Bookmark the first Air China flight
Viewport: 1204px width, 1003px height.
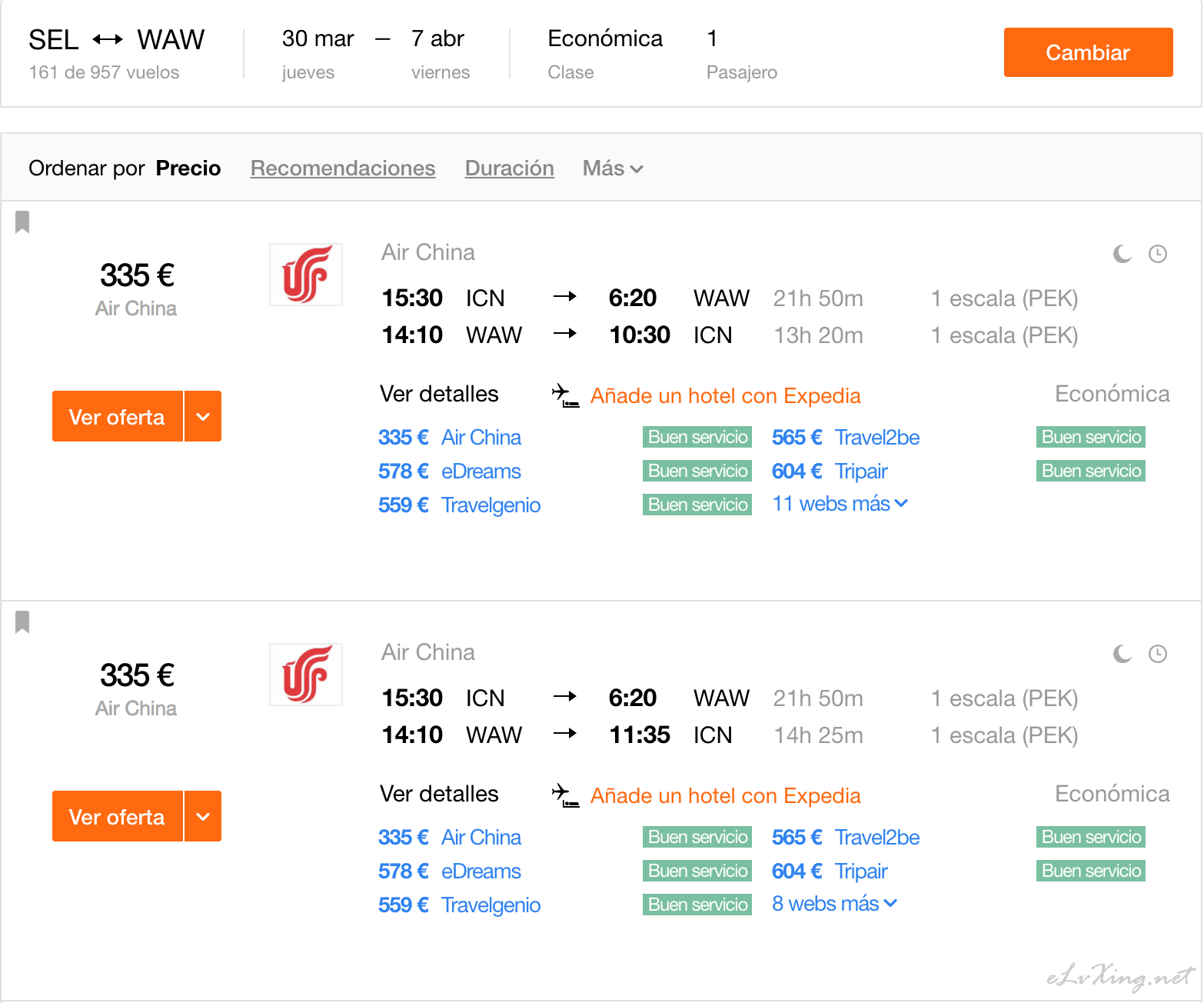pos(22,222)
